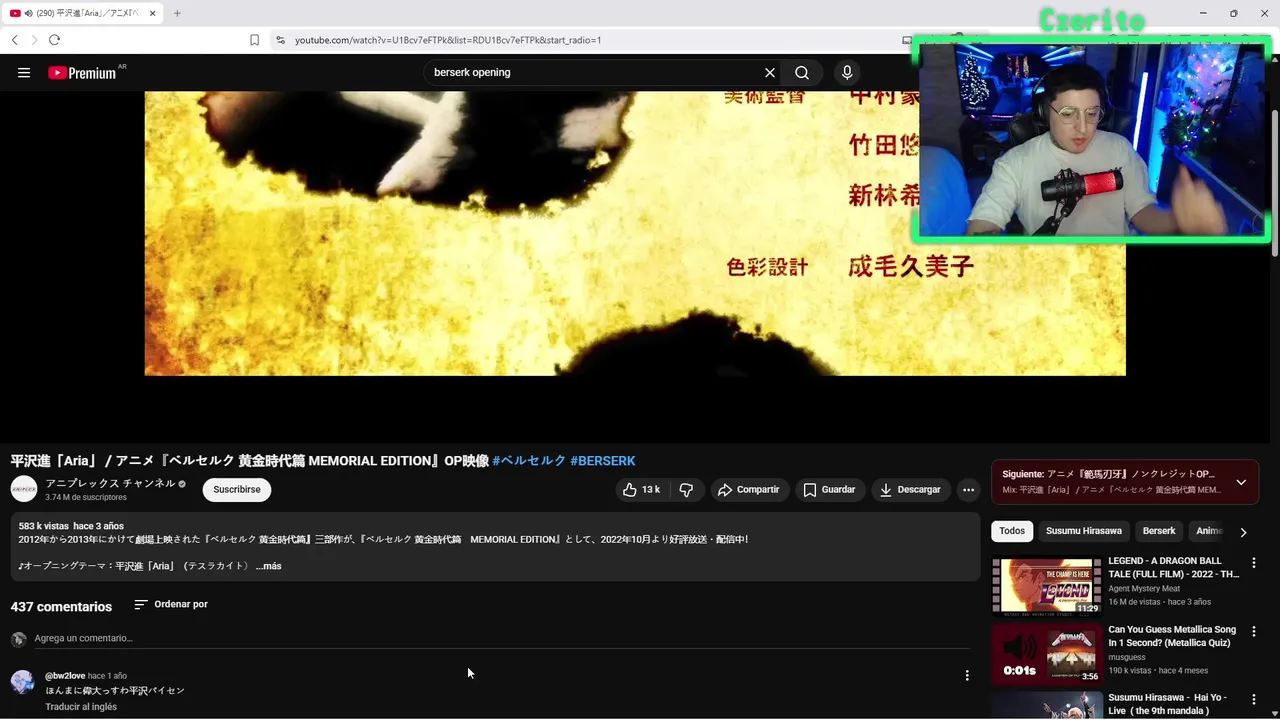Open the Susumu Hirasawa Hai Yo thumbnail
1280x720 pixels.
click(1046, 706)
